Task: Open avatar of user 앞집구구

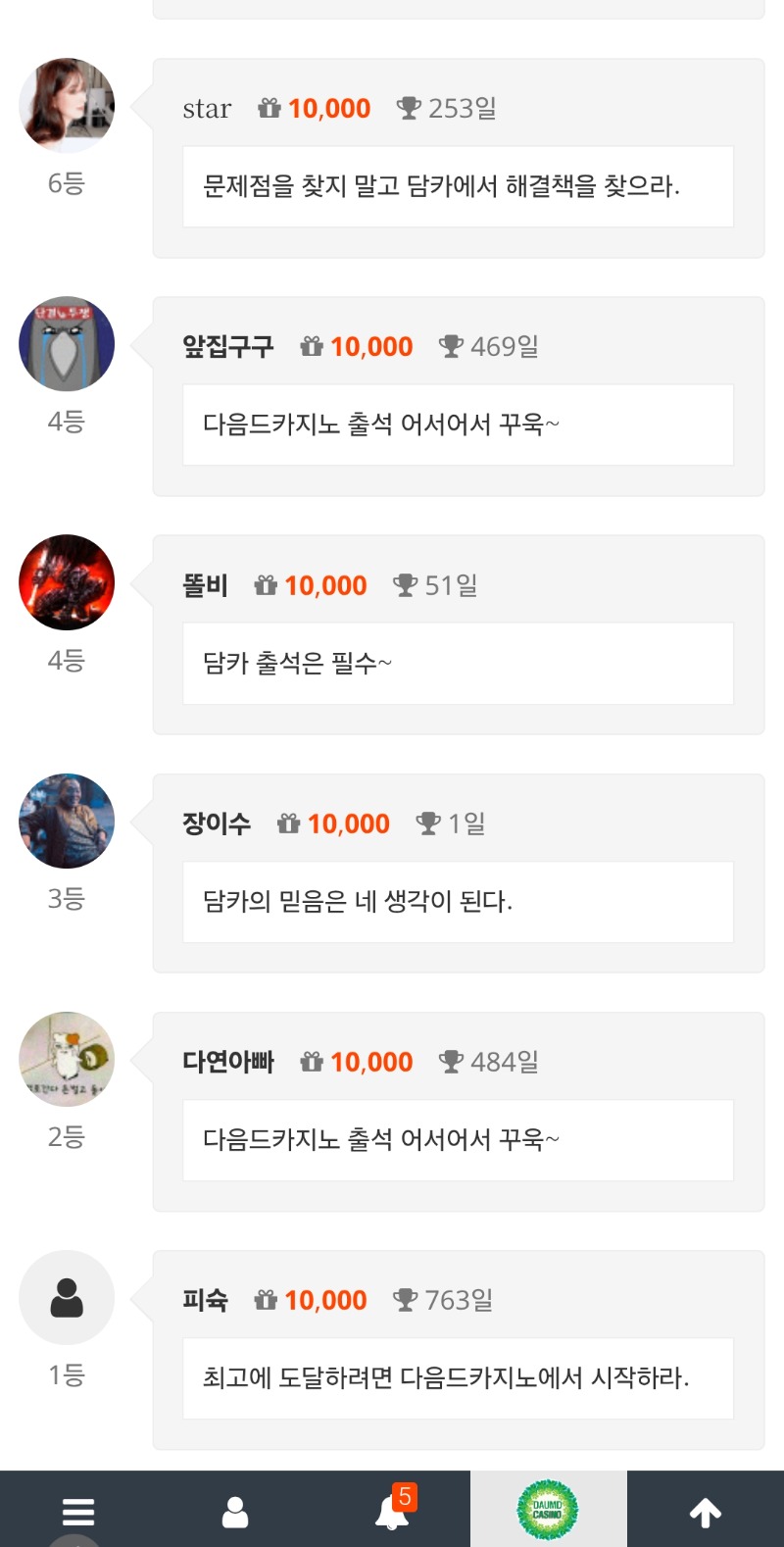Action: click(x=67, y=344)
